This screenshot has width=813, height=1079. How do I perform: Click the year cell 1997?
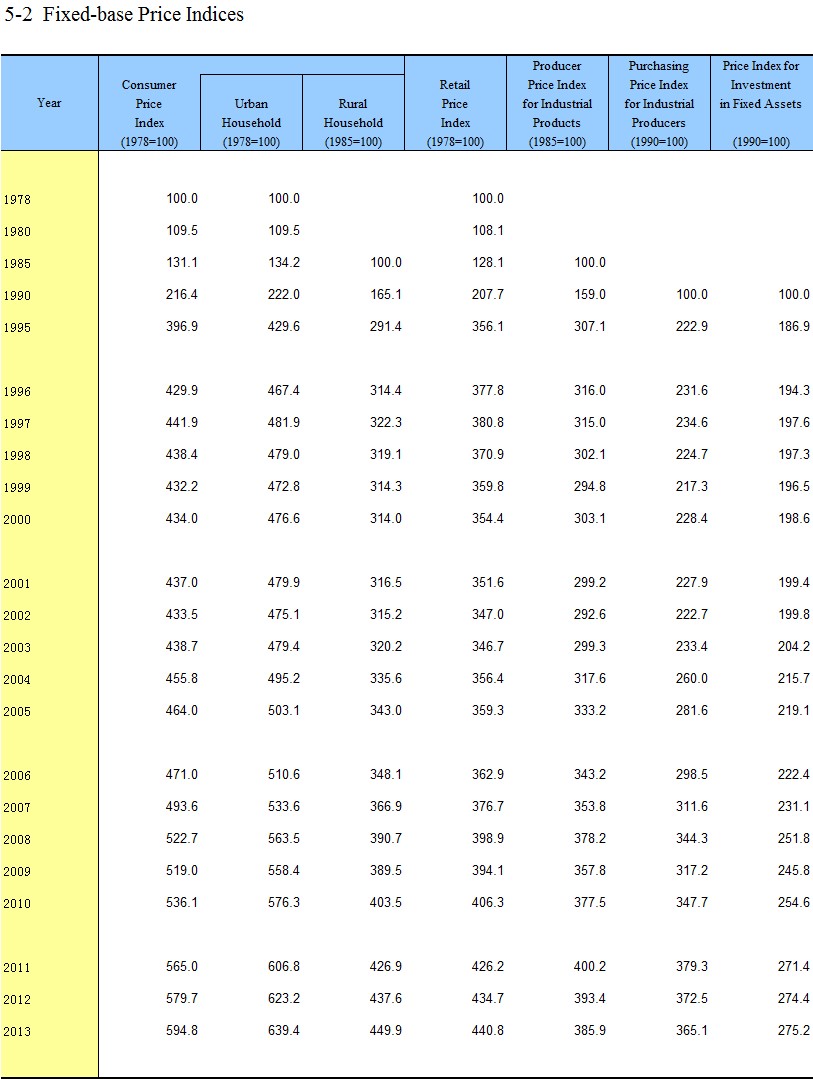coord(17,423)
